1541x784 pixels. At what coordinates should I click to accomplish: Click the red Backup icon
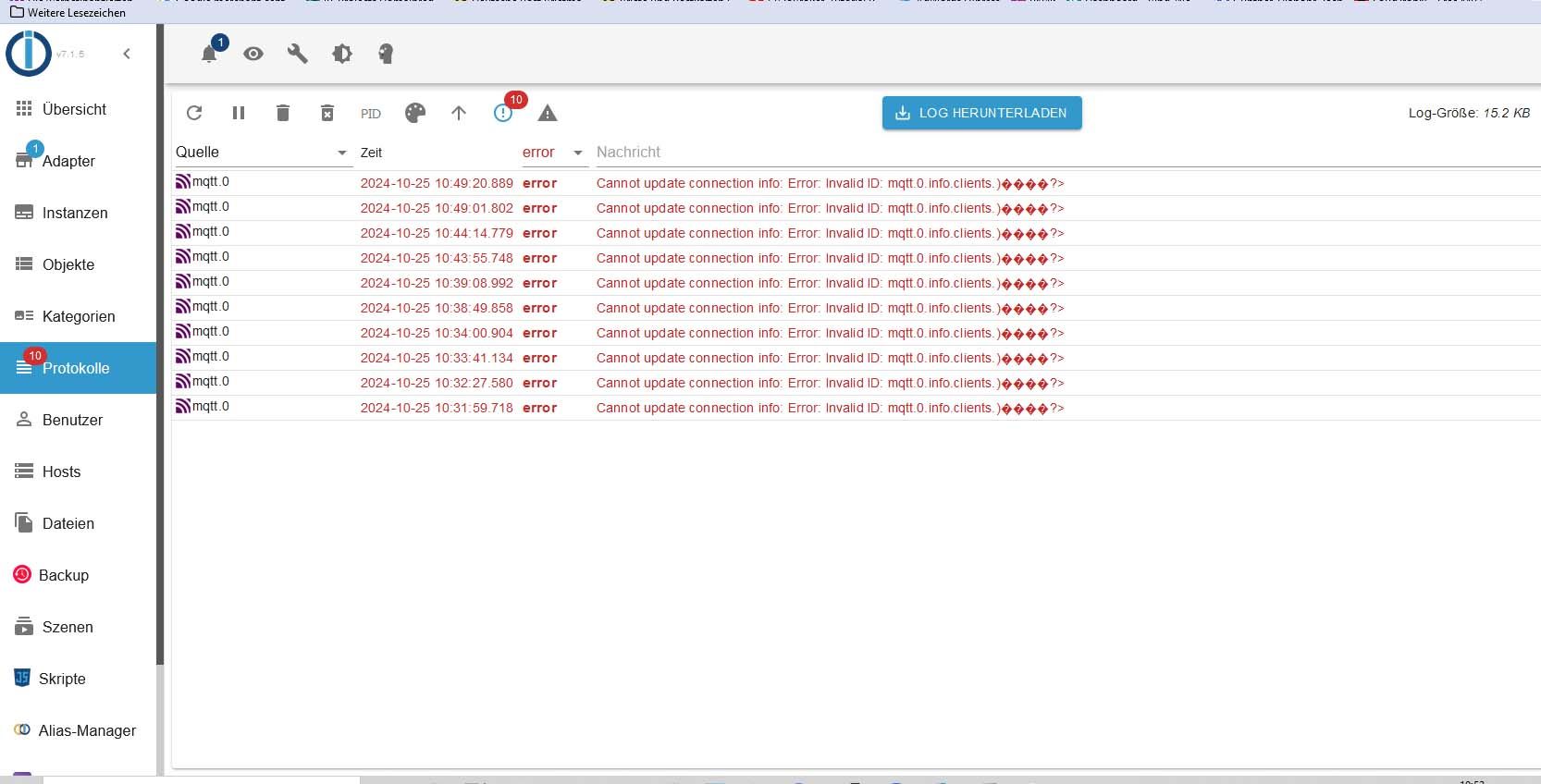(22, 575)
